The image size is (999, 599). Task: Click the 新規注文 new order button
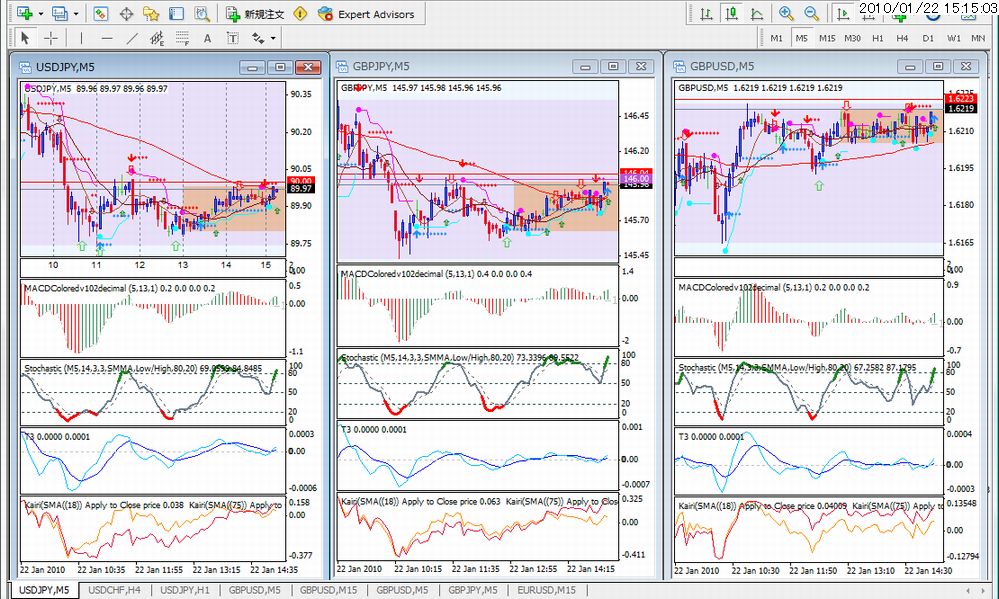point(255,13)
